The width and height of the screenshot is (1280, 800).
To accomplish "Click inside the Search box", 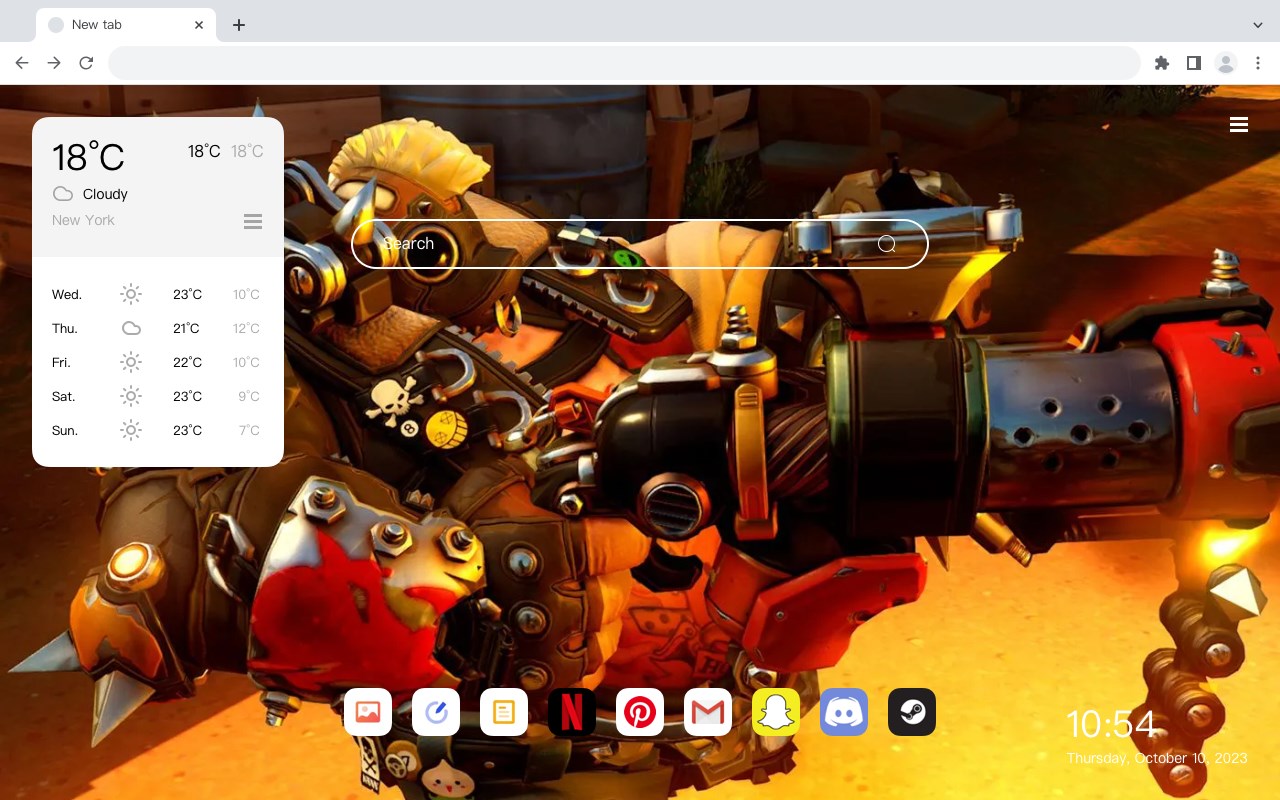I will [x=640, y=244].
